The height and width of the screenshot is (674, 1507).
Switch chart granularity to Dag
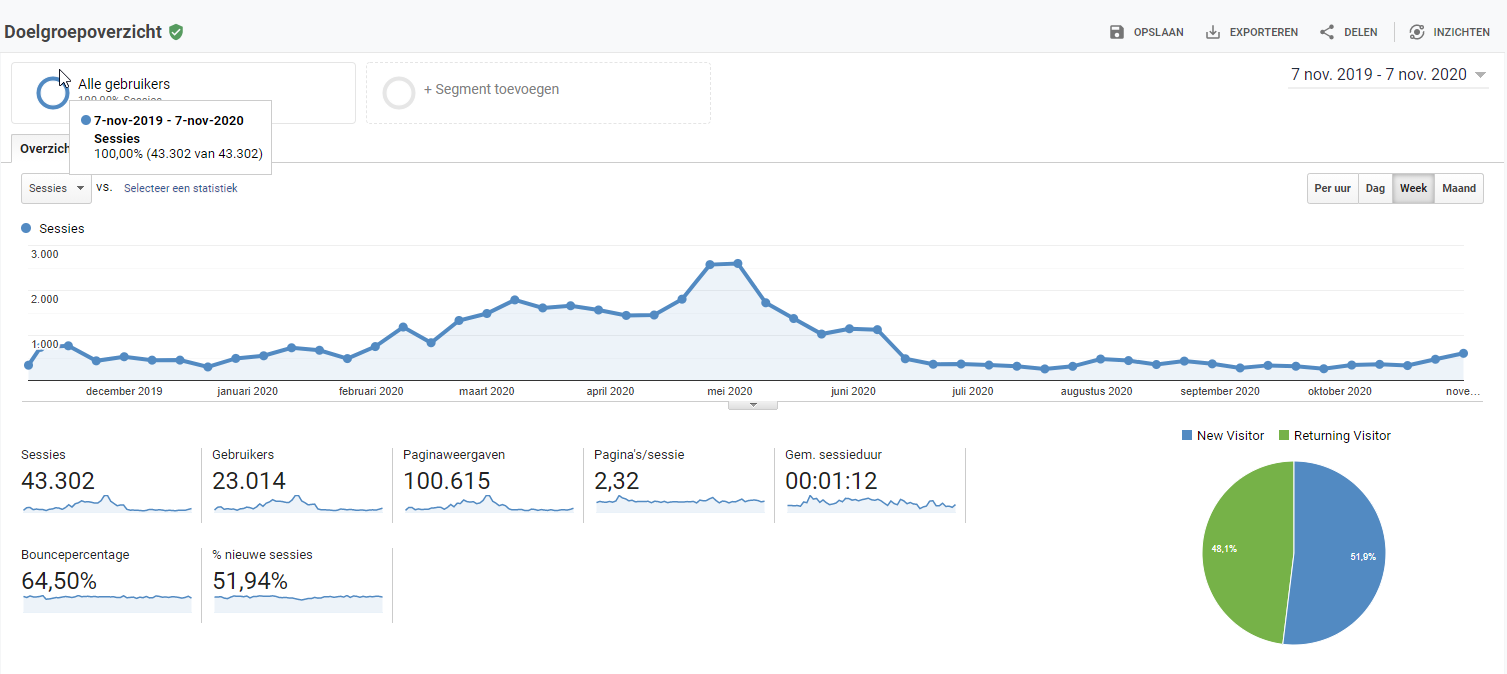pyautogui.click(x=1376, y=188)
